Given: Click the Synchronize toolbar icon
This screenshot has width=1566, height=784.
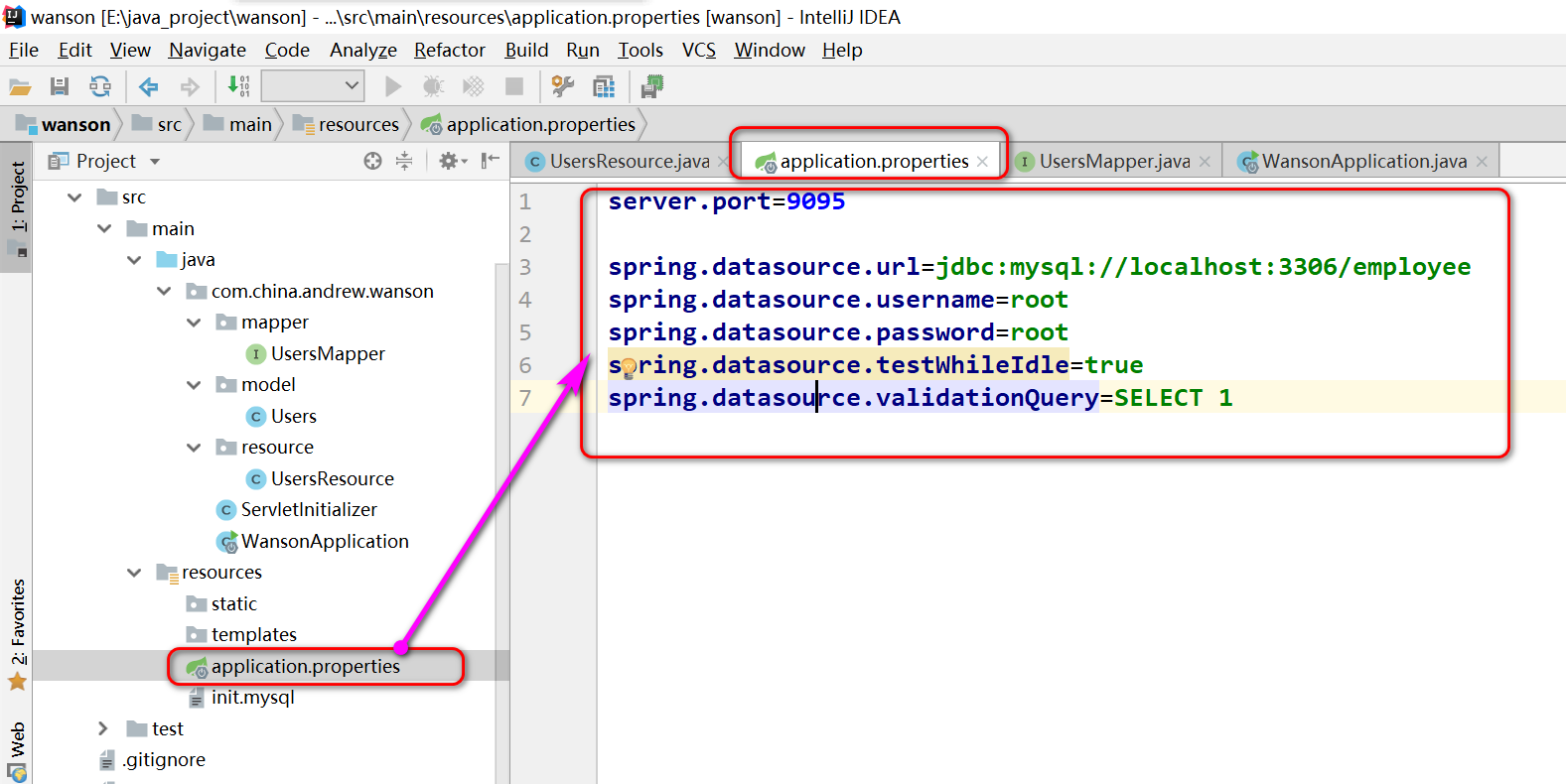Looking at the screenshot, I should (x=100, y=87).
